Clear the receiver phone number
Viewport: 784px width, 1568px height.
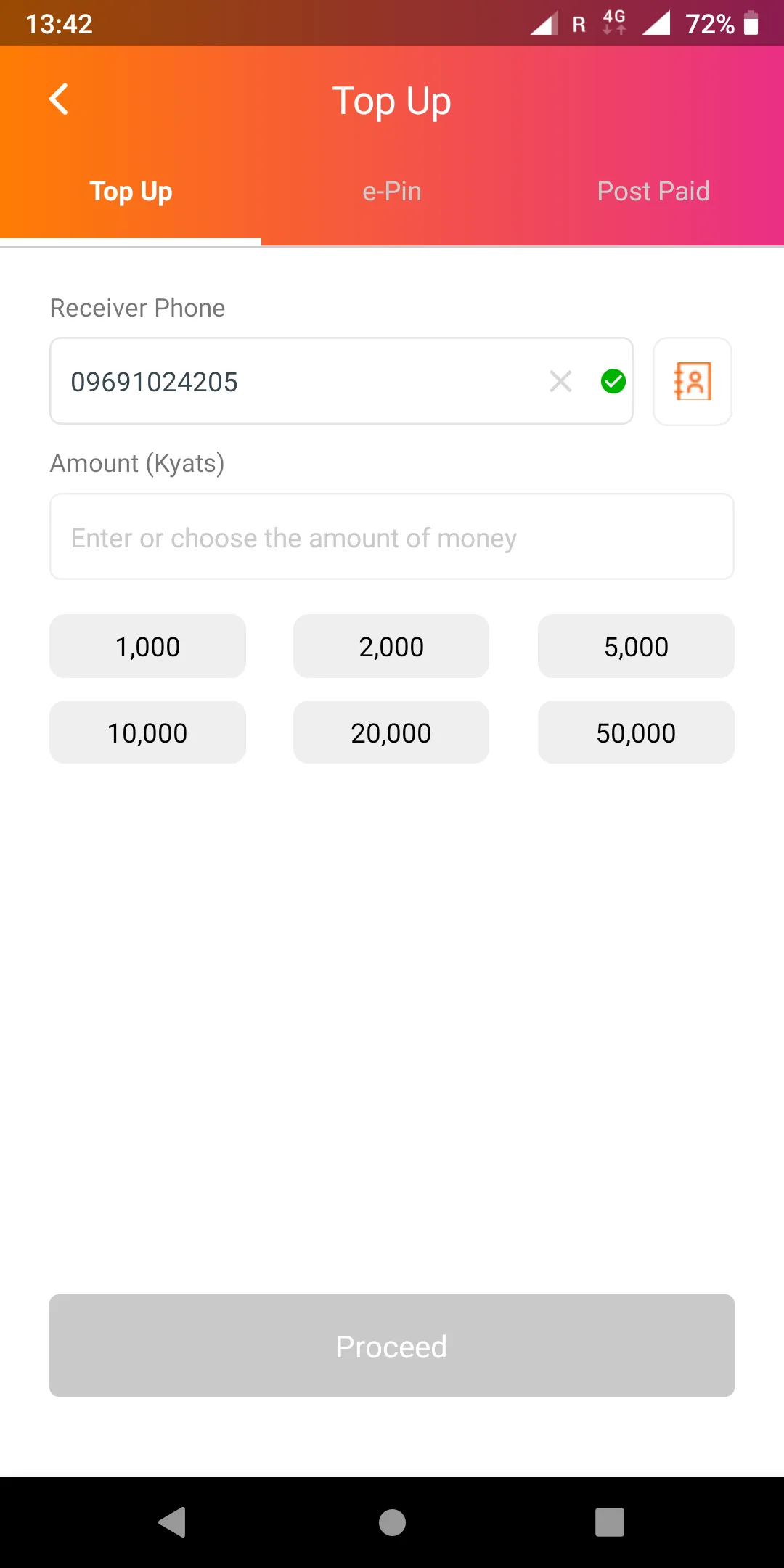[560, 381]
